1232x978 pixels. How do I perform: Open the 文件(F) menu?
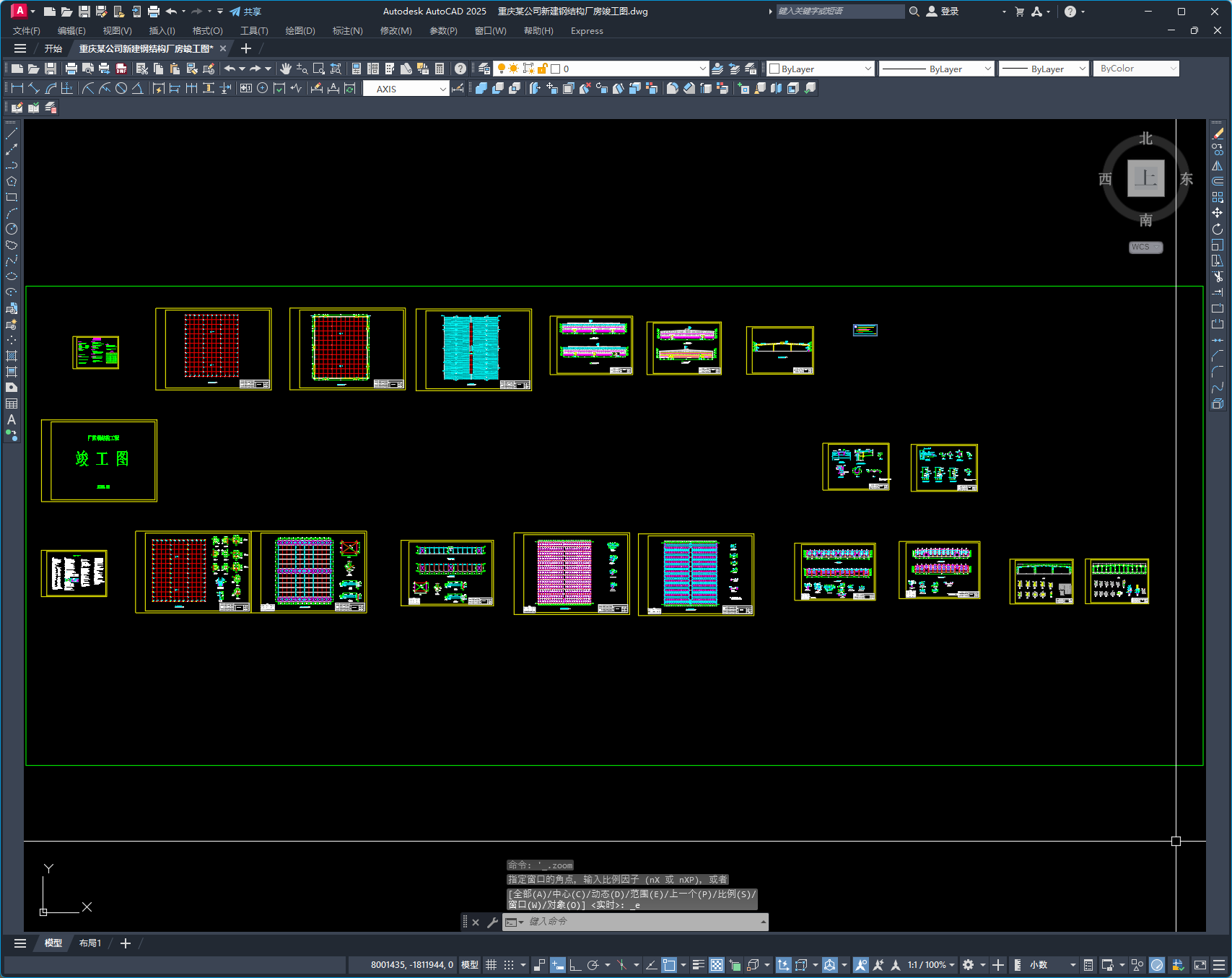pos(27,31)
